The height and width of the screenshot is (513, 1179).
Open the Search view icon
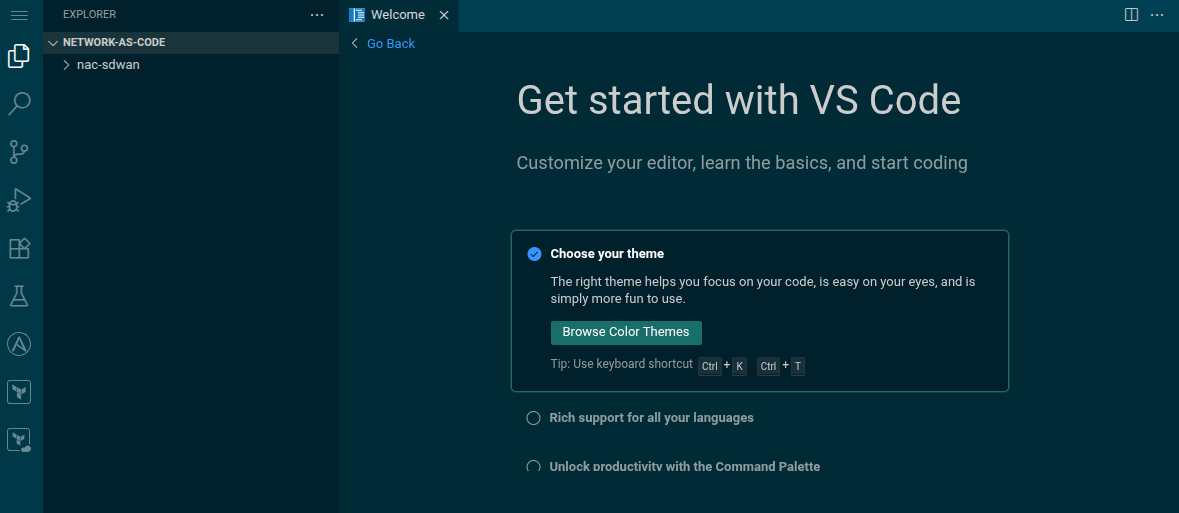[20, 104]
